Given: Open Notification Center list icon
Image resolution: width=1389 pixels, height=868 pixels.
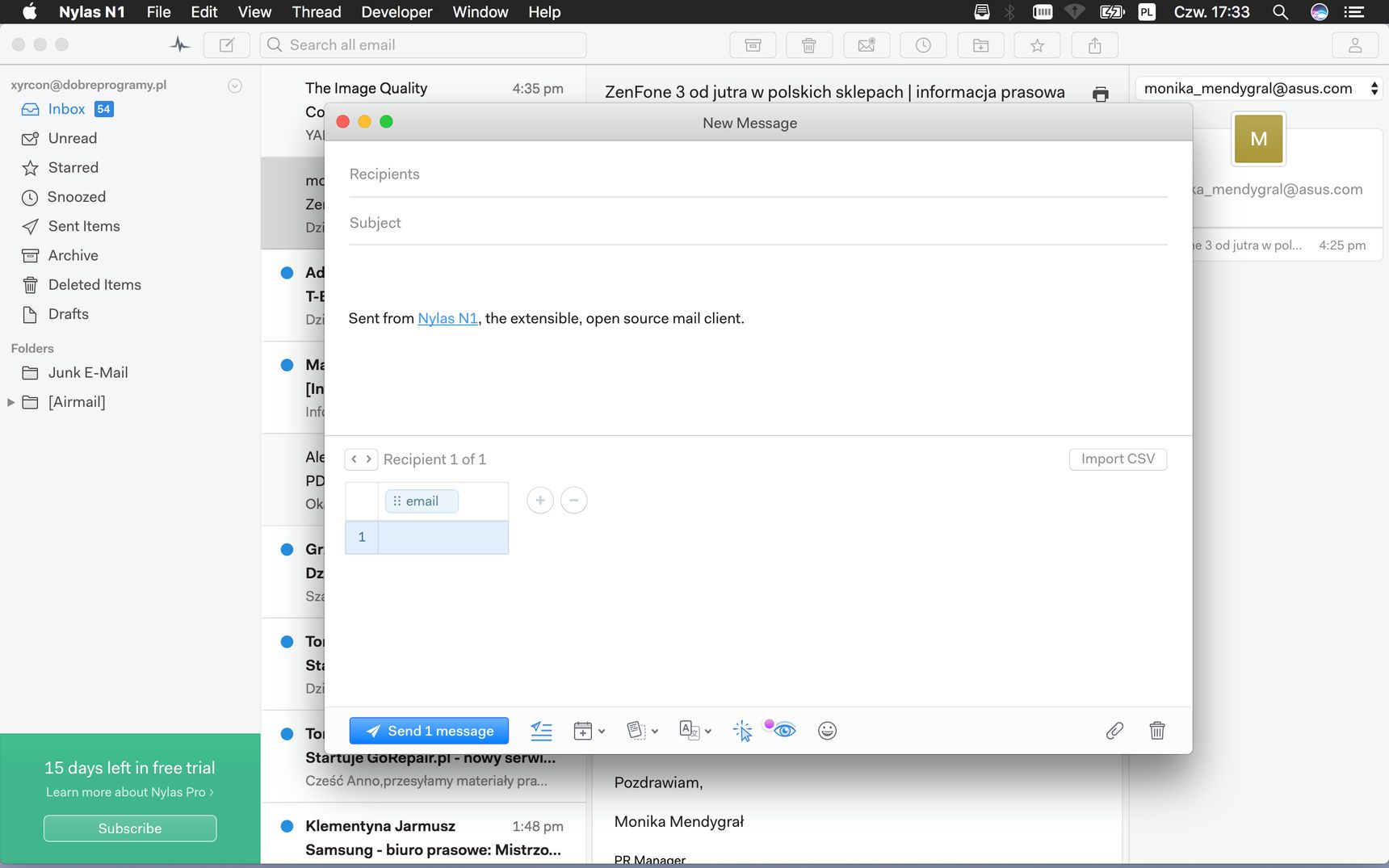Looking at the screenshot, I should point(1354,12).
